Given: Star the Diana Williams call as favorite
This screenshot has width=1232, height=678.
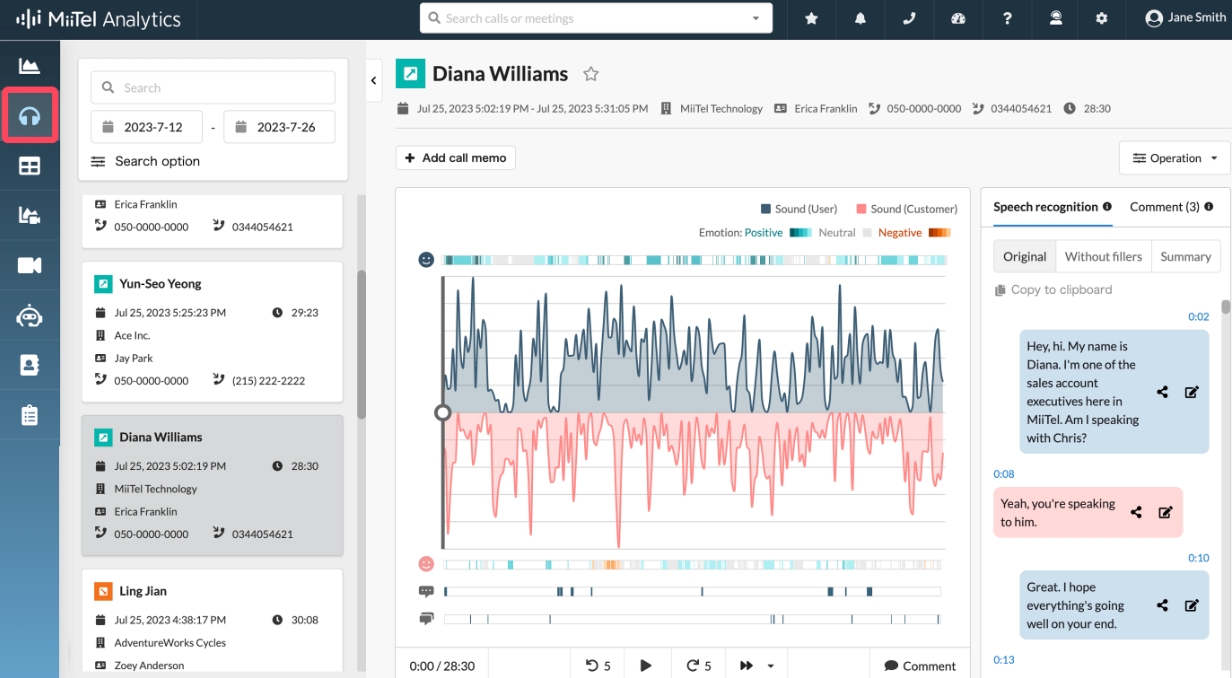Looking at the screenshot, I should point(591,74).
